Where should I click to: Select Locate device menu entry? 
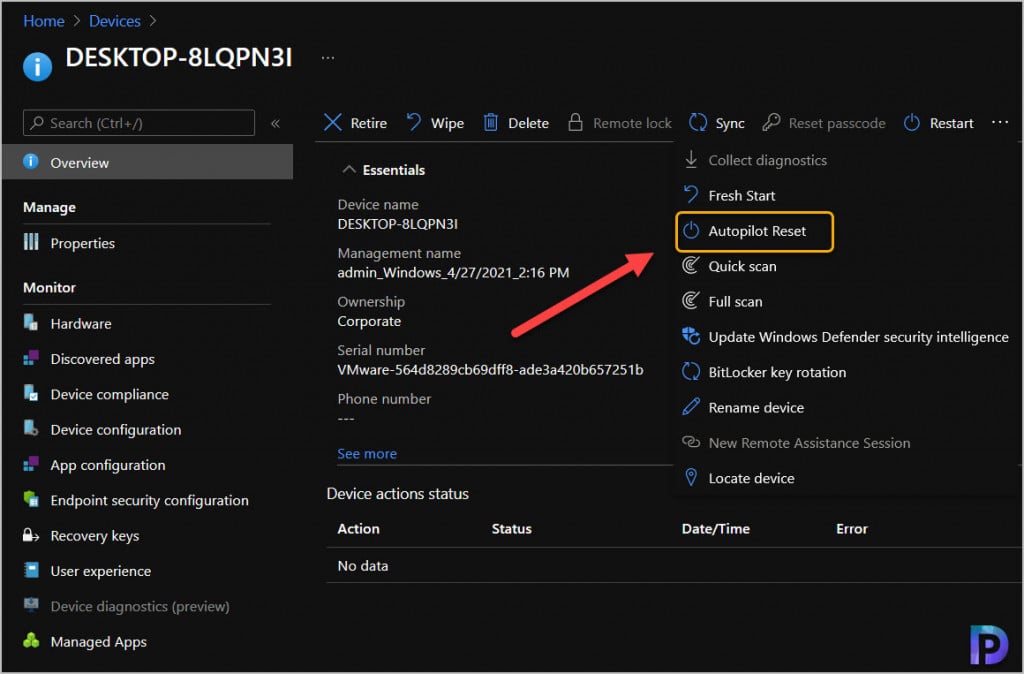point(751,478)
